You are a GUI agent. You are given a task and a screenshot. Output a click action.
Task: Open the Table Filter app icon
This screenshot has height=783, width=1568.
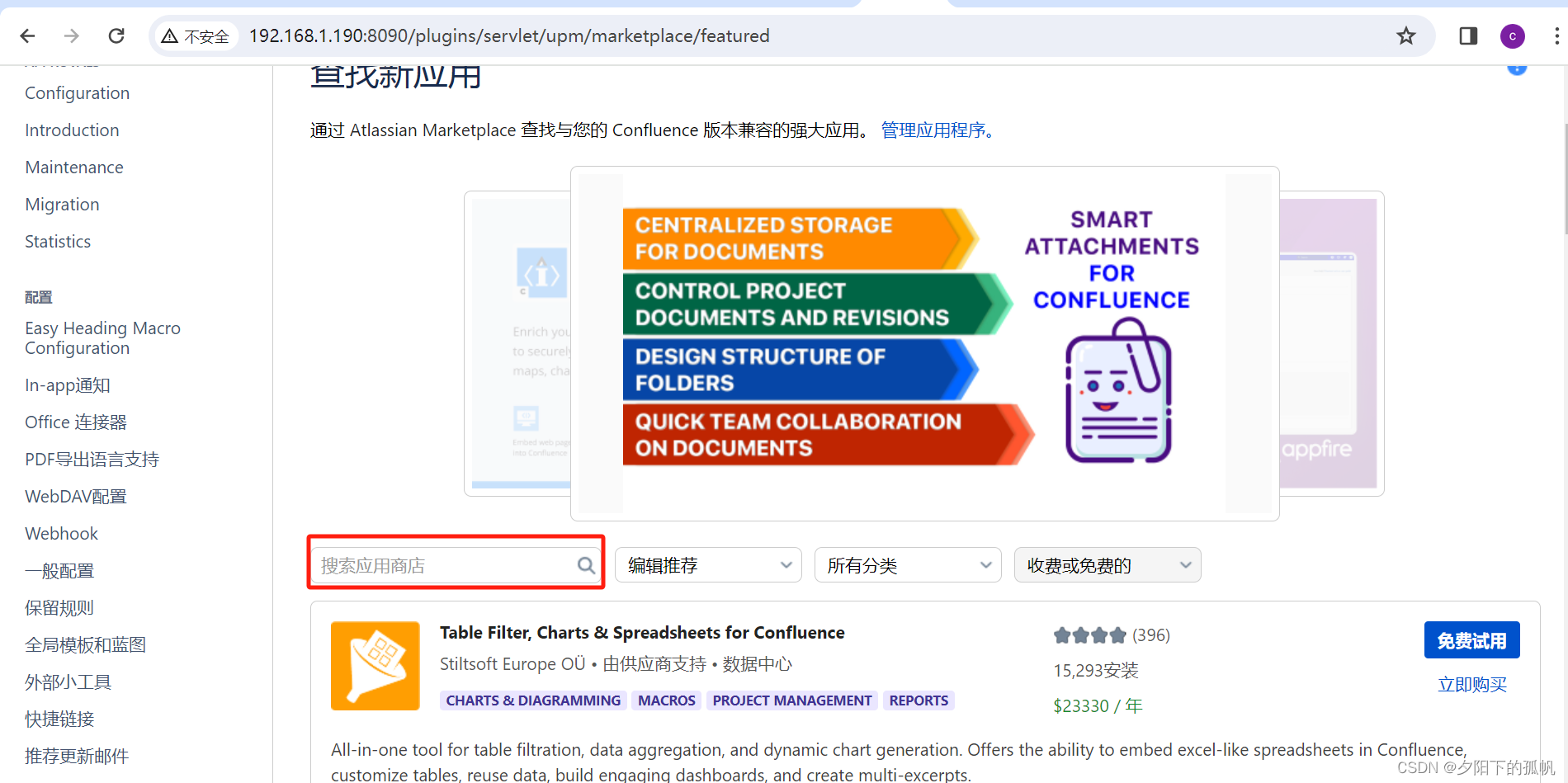point(375,666)
